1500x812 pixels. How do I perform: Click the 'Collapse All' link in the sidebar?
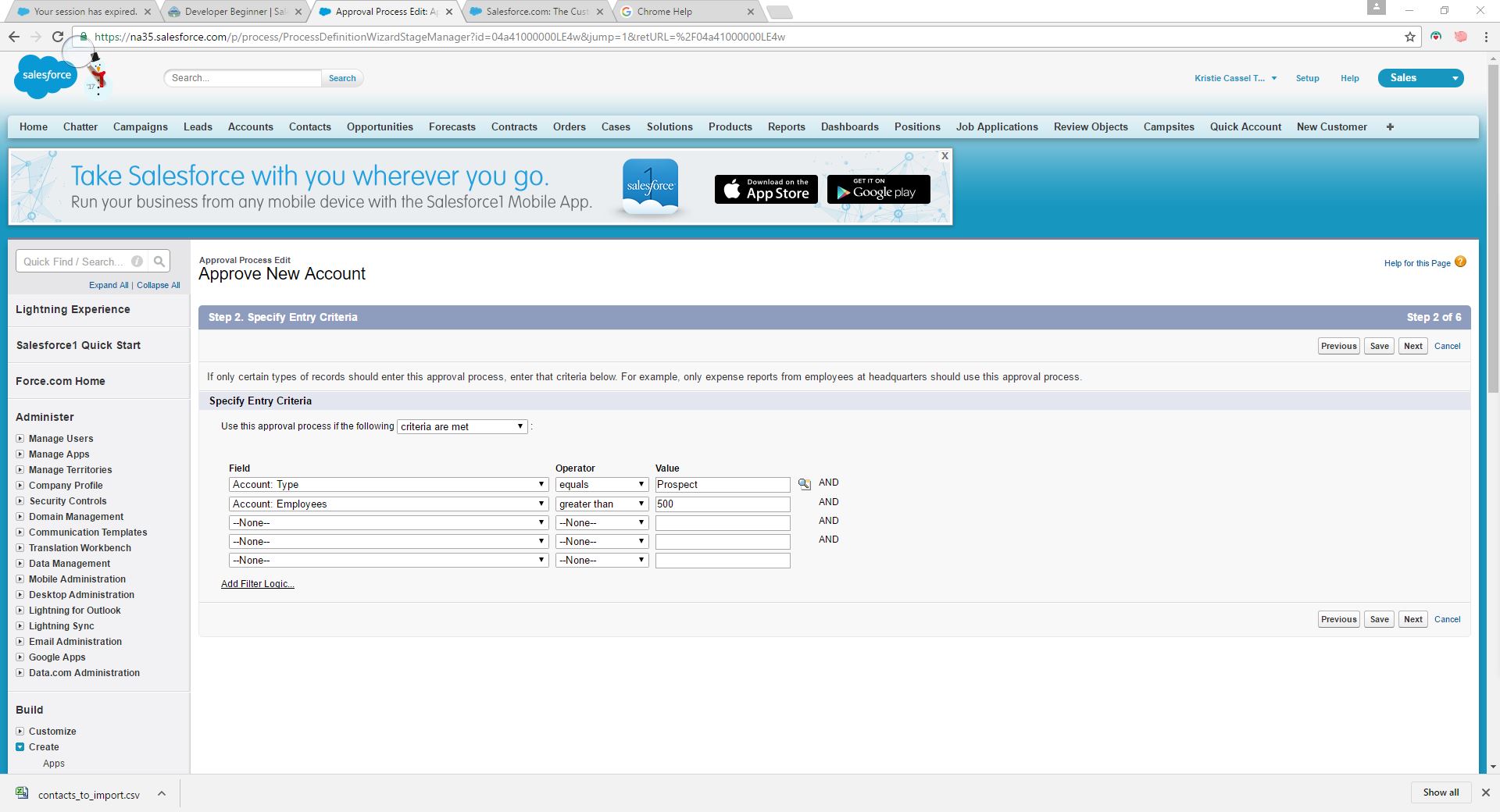click(158, 285)
